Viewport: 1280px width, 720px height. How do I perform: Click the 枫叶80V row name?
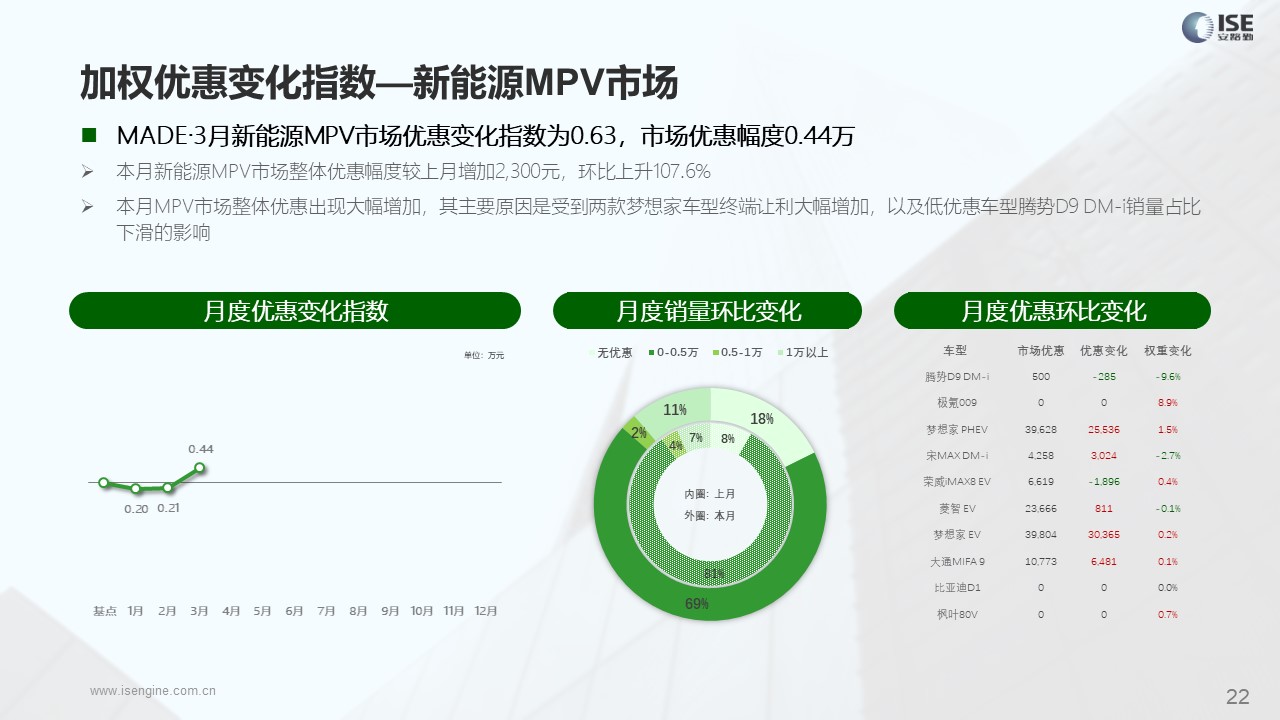click(957, 614)
